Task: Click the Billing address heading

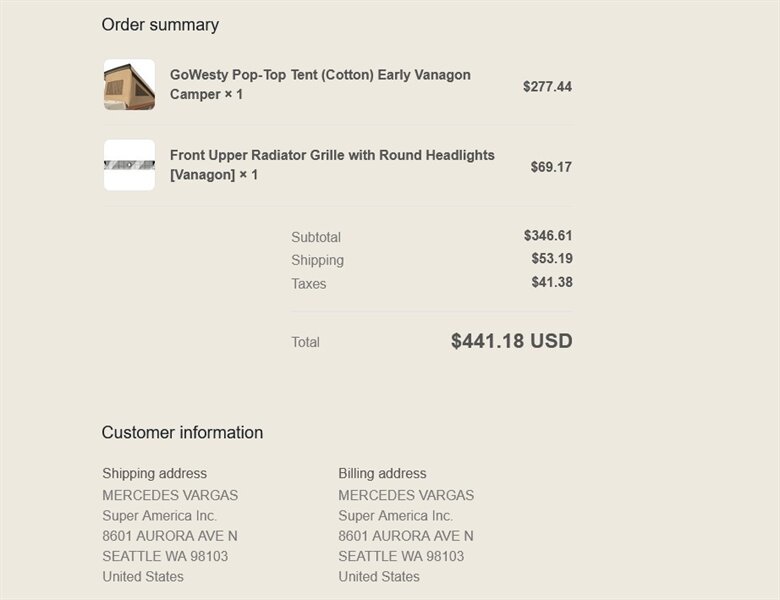Action: coord(382,474)
